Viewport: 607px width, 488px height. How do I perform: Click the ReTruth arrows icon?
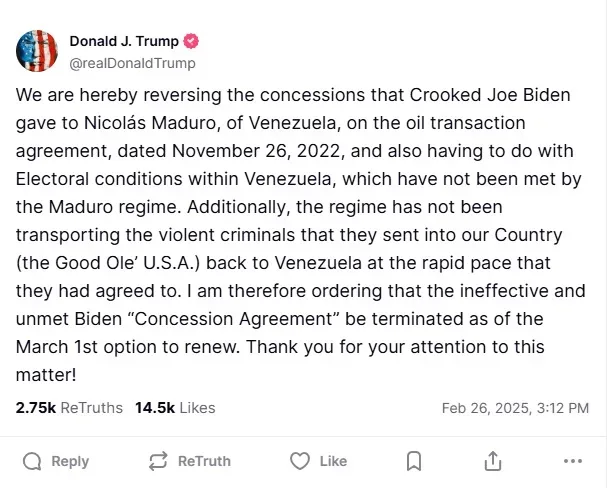pos(157,461)
